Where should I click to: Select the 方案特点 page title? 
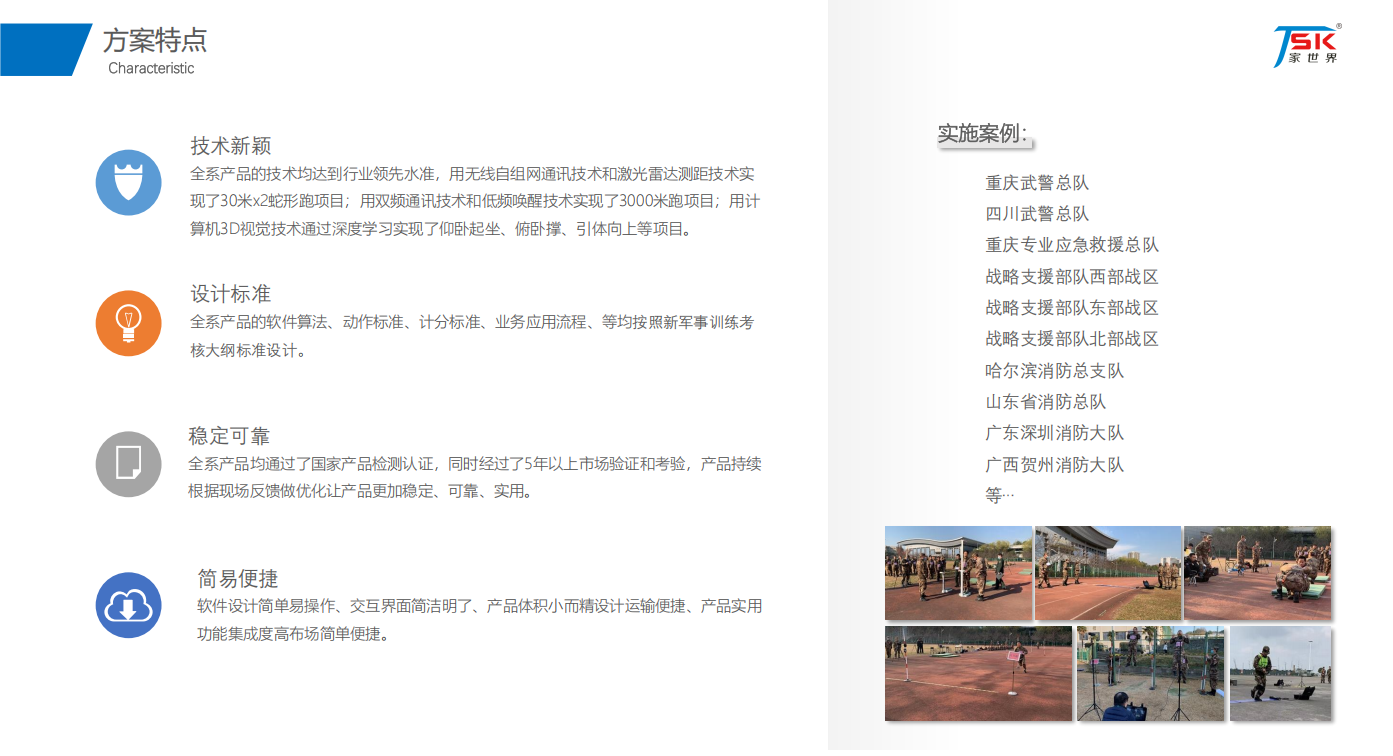(155, 41)
